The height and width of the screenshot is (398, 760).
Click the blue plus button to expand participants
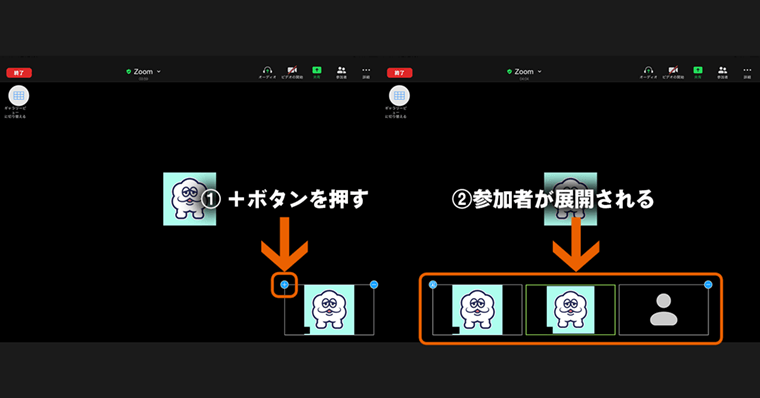pos(285,285)
